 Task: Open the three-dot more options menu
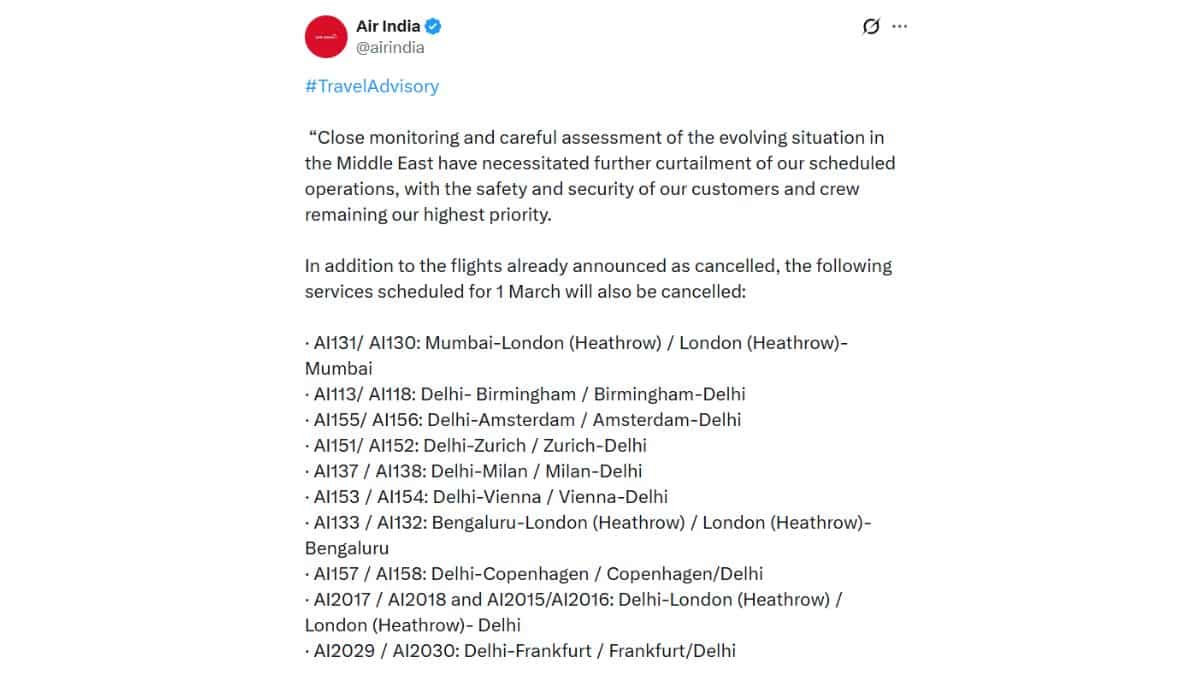coord(899,27)
